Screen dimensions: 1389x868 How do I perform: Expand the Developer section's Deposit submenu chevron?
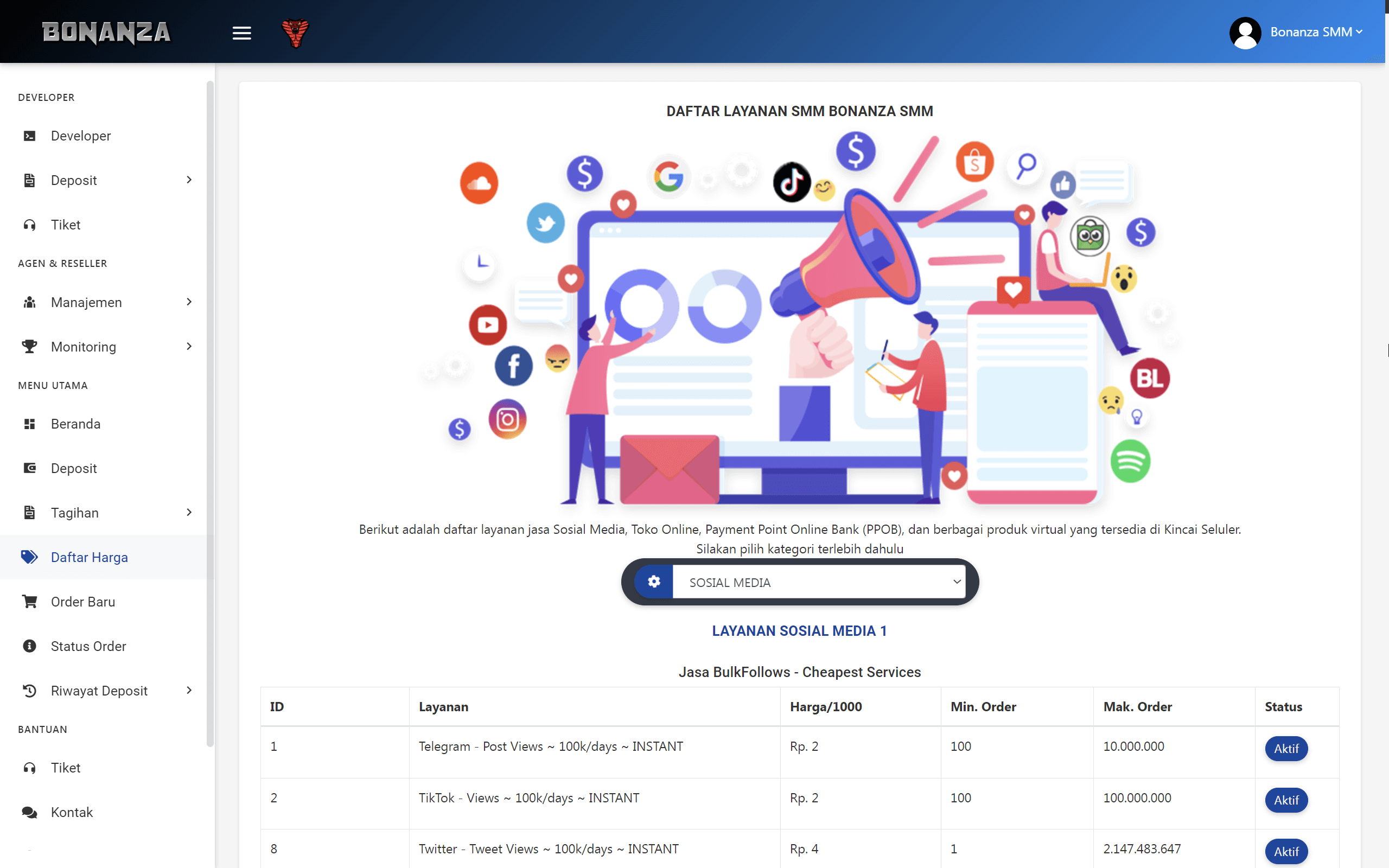[x=189, y=180]
